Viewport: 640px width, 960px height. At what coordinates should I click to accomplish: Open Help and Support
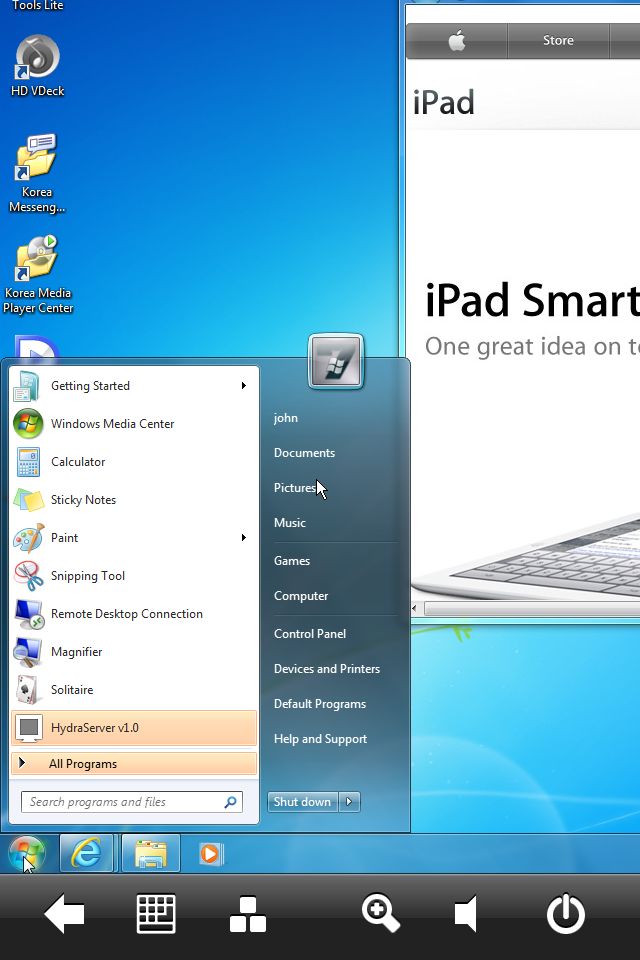point(320,738)
